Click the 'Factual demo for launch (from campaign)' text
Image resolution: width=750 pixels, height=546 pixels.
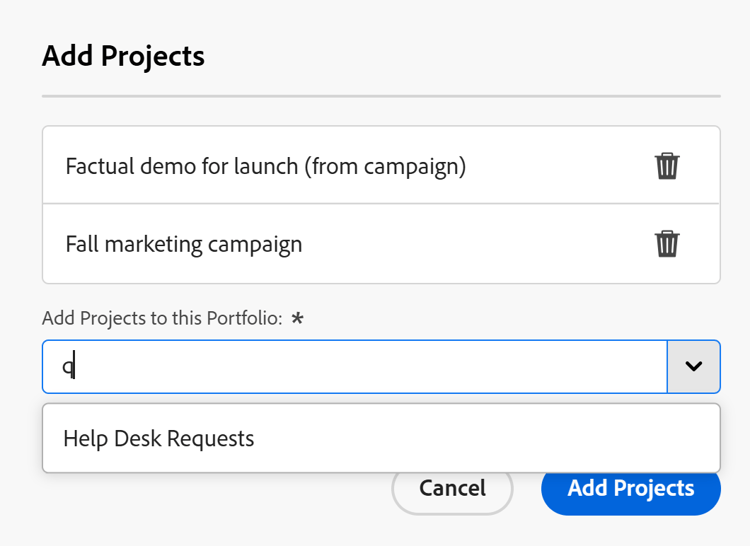[266, 165]
